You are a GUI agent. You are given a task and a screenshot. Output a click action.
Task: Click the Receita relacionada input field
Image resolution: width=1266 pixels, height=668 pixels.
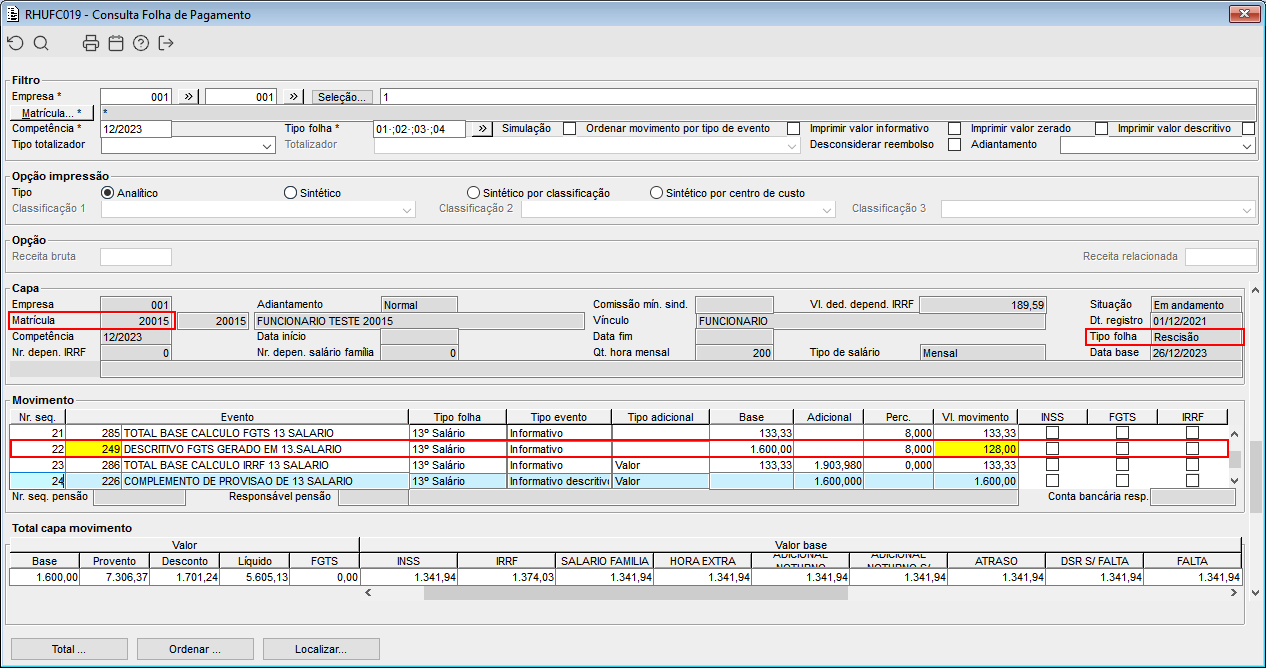[x=1220, y=257]
